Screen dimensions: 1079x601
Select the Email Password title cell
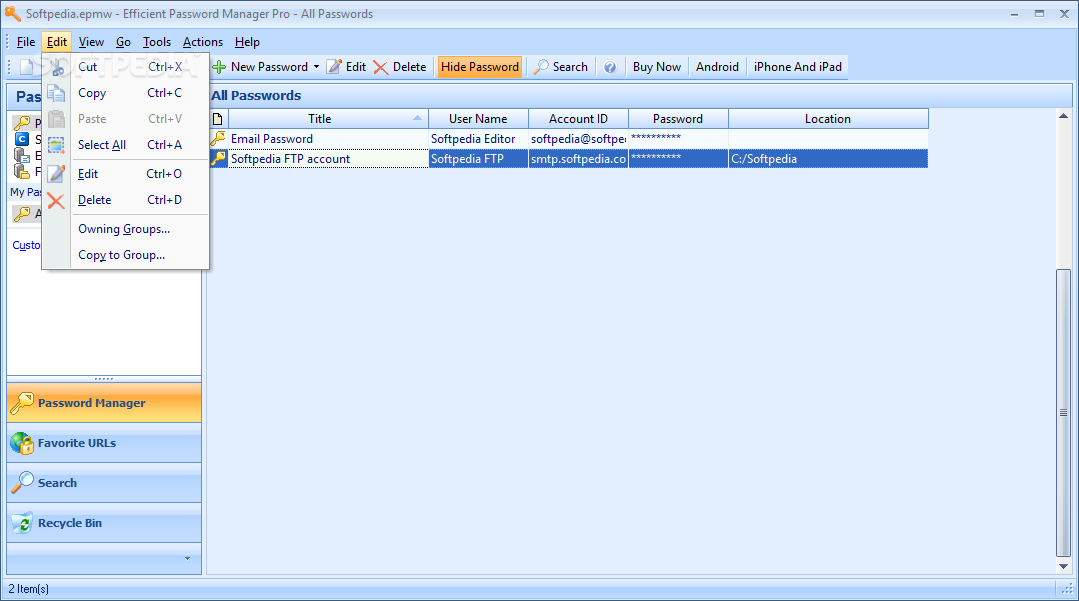(328, 139)
